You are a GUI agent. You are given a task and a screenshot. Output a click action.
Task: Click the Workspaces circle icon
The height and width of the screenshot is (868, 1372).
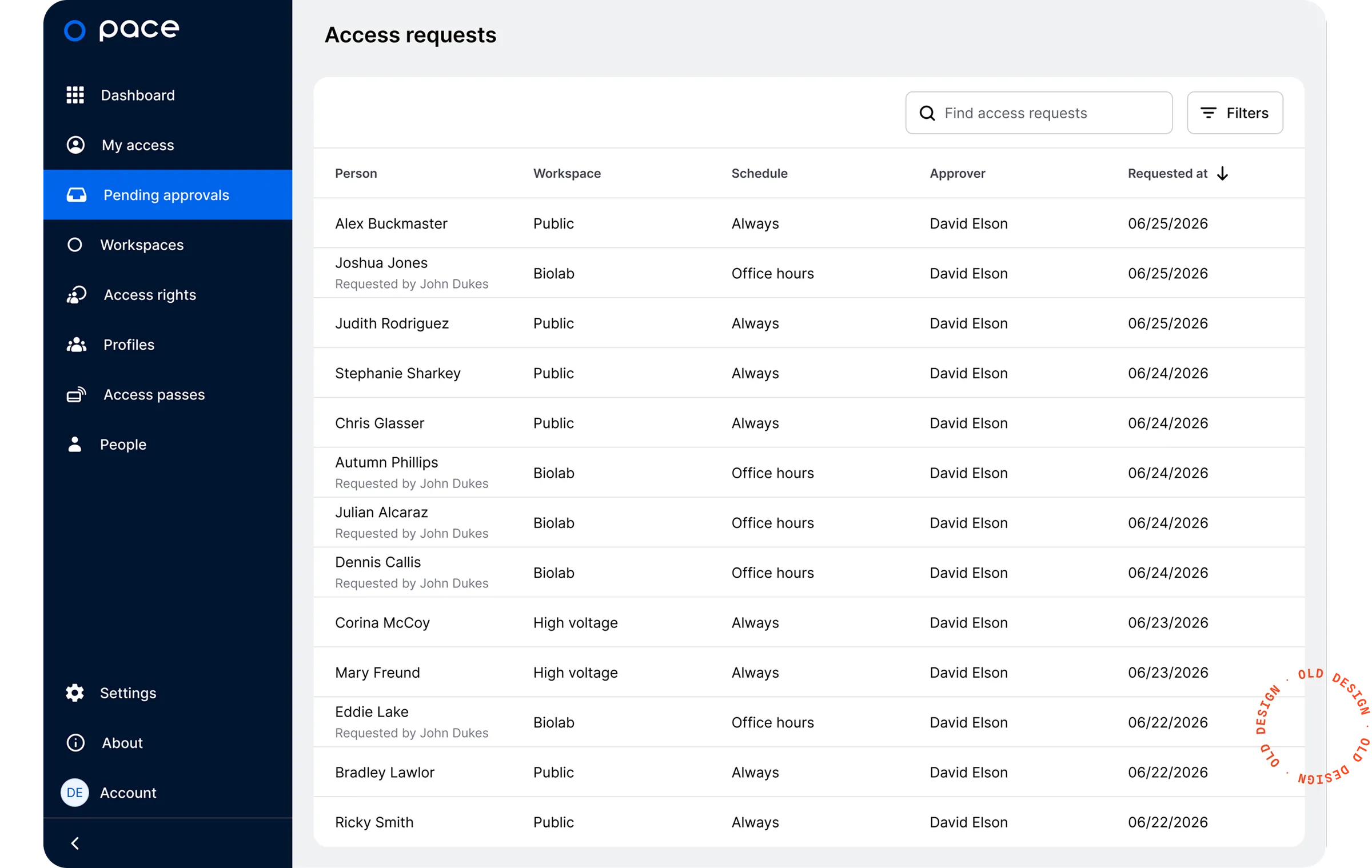[75, 245]
